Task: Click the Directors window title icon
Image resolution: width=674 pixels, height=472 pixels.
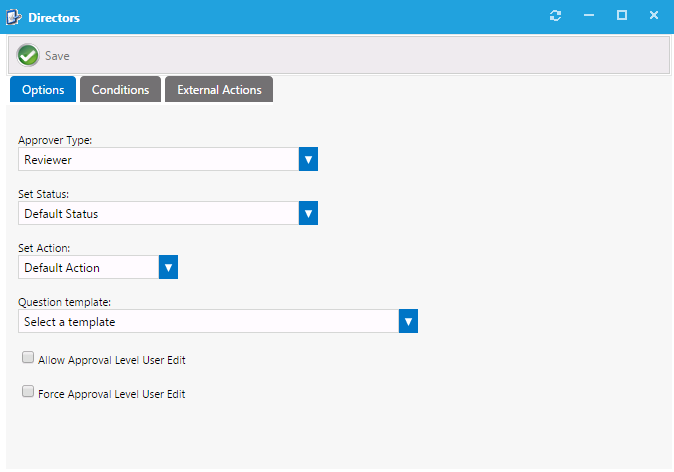Action: click(14, 17)
